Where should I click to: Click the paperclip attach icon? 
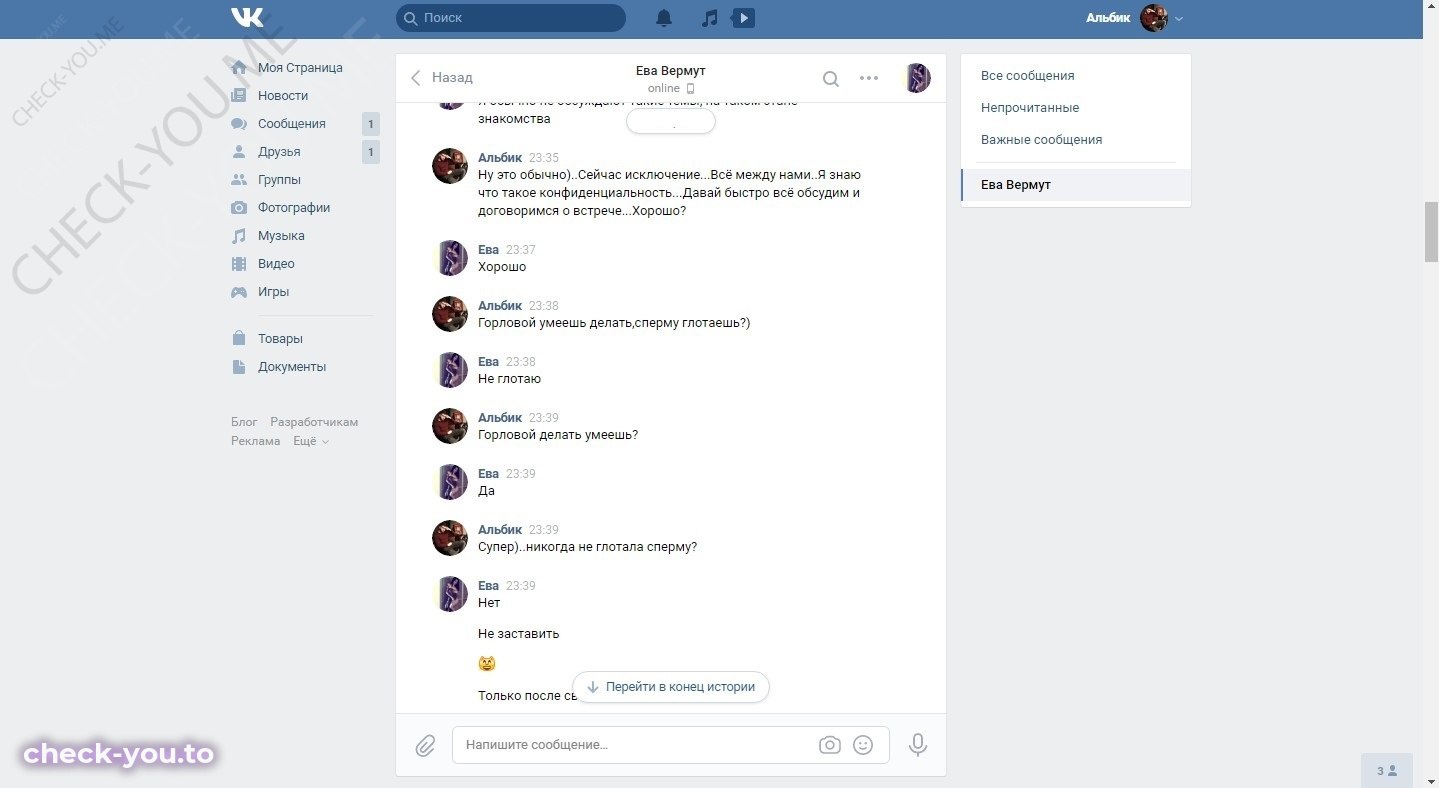tap(425, 745)
